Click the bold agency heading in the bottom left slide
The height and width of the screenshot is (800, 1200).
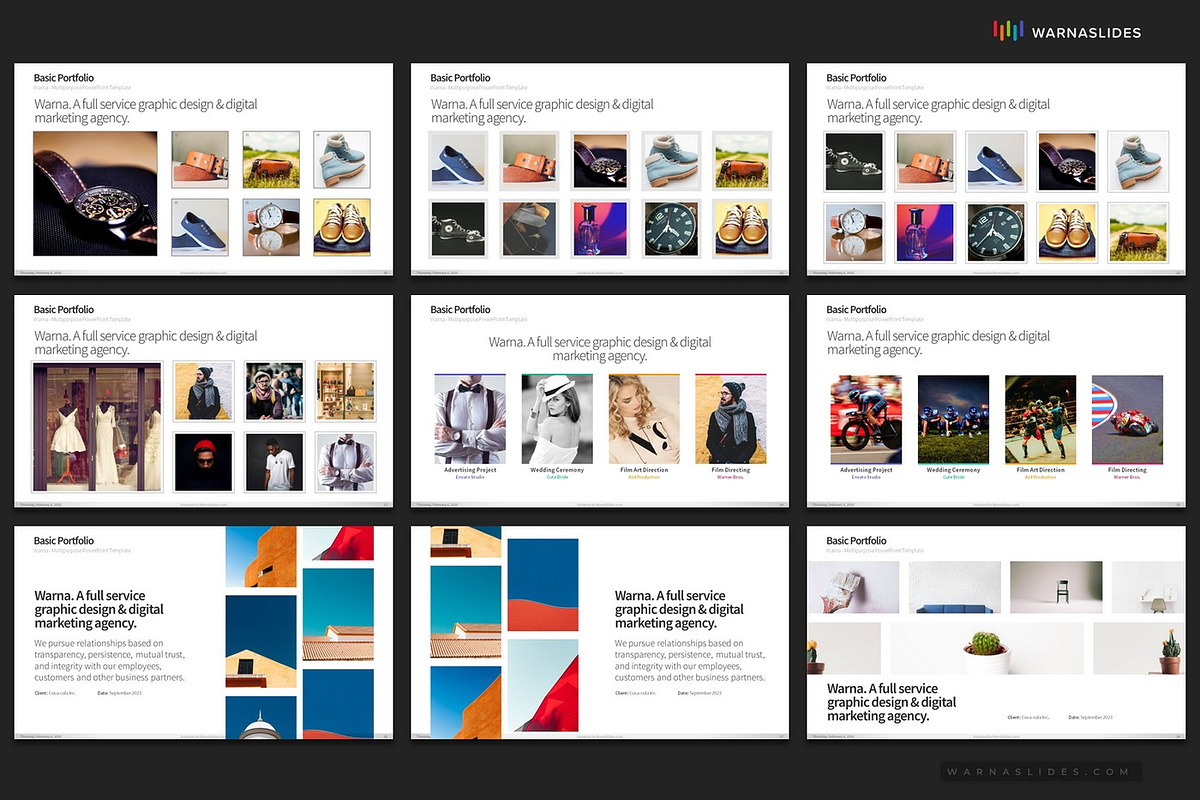click(99, 609)
